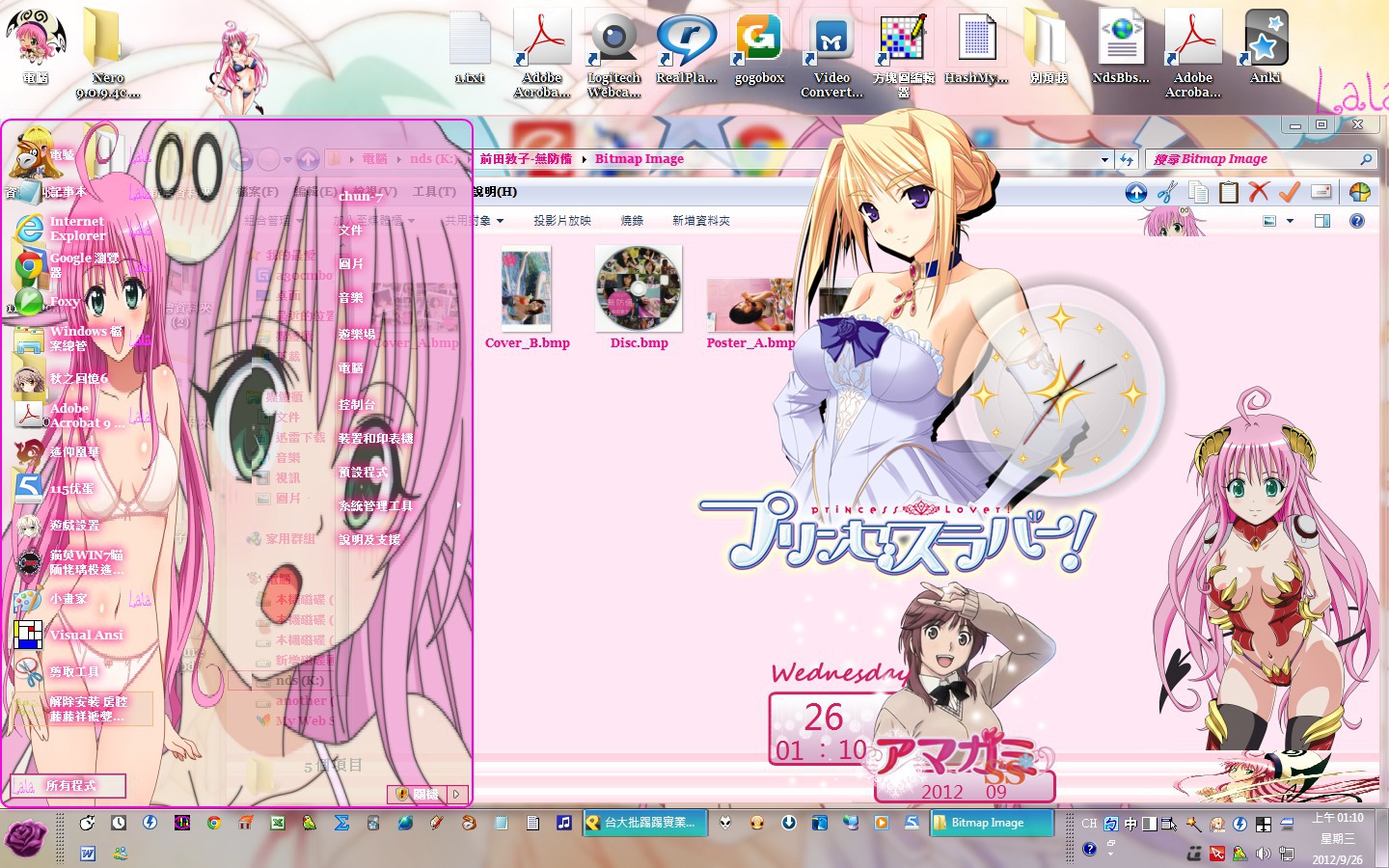Screen dimensions: 1389x868
Task: Click the 前田敦子-無防備 breadcrumb segment
Action: pyautogui.click(x=526, y=159)
